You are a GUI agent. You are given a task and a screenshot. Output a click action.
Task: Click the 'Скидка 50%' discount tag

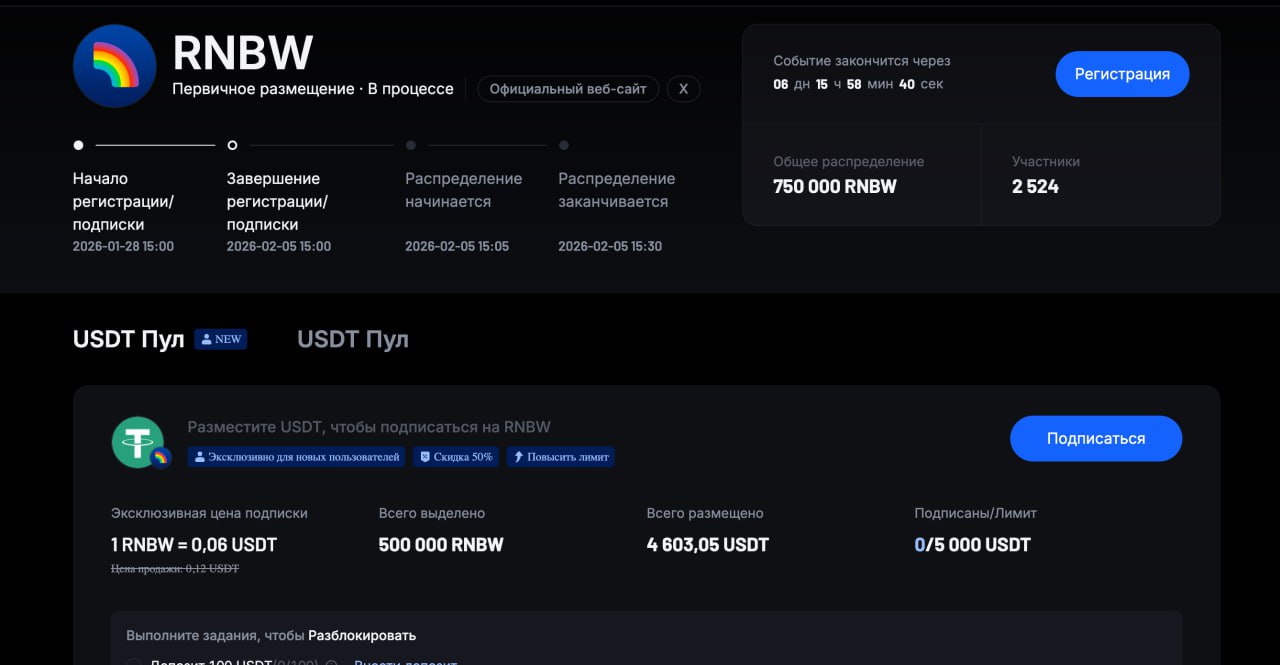[456, 457]
